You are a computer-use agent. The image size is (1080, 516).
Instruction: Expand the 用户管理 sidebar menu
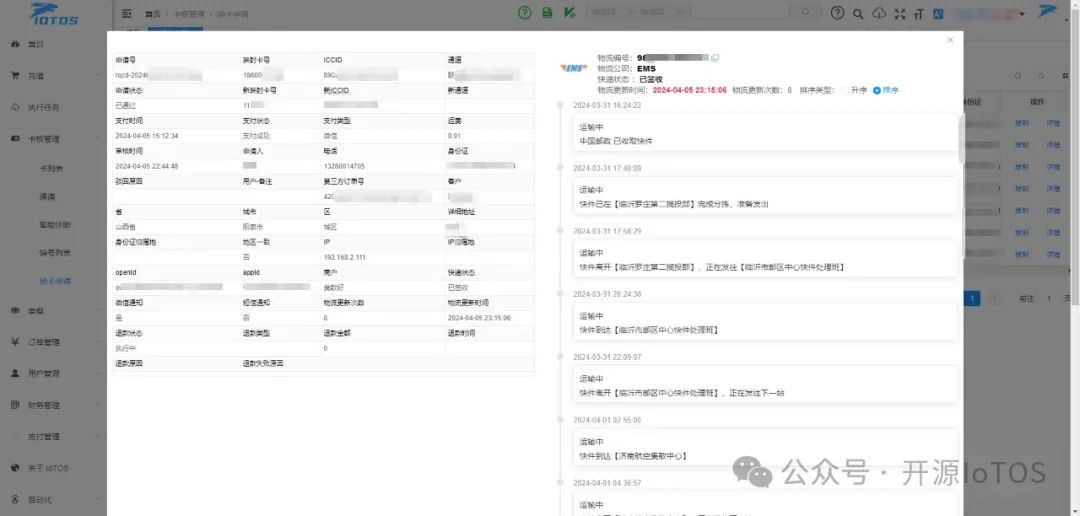pos(55,373)
